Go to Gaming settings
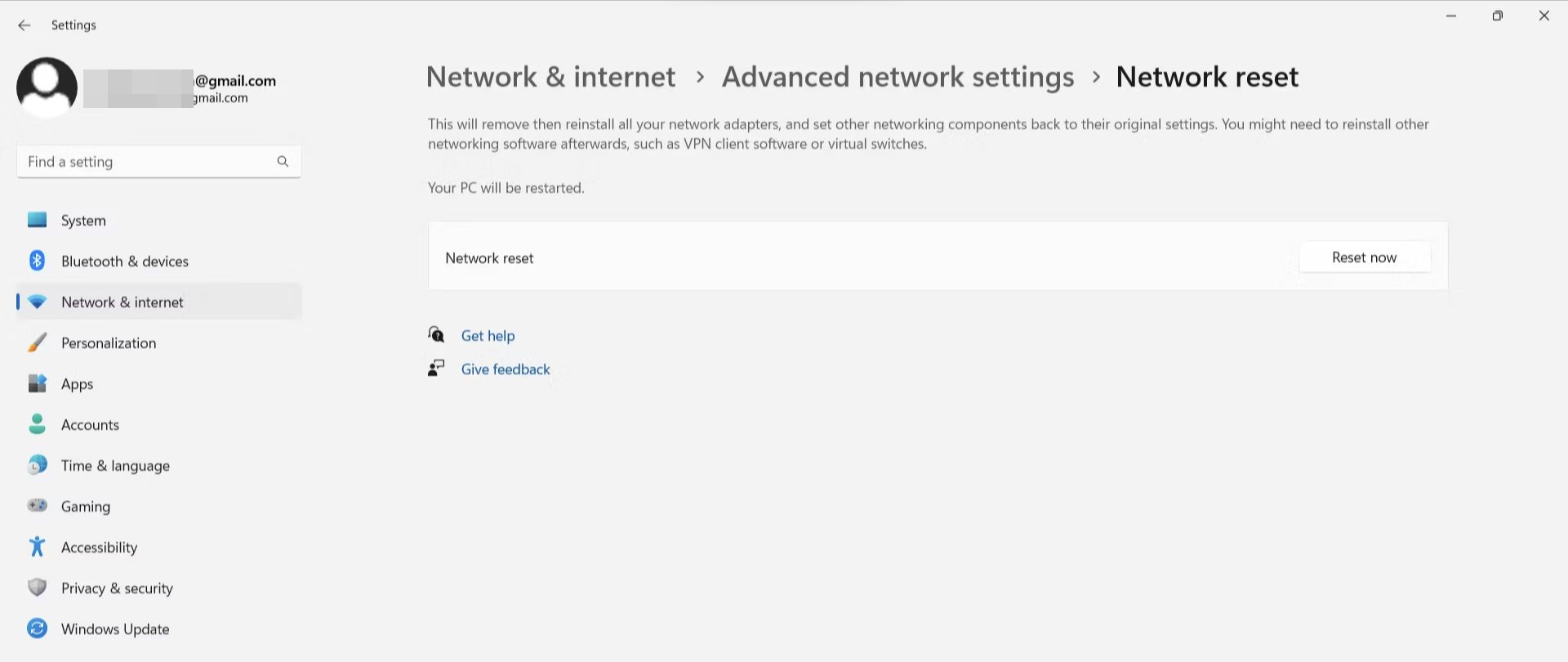The width and height of the screenshot is (1568, 662). click(x=86, y=507)
